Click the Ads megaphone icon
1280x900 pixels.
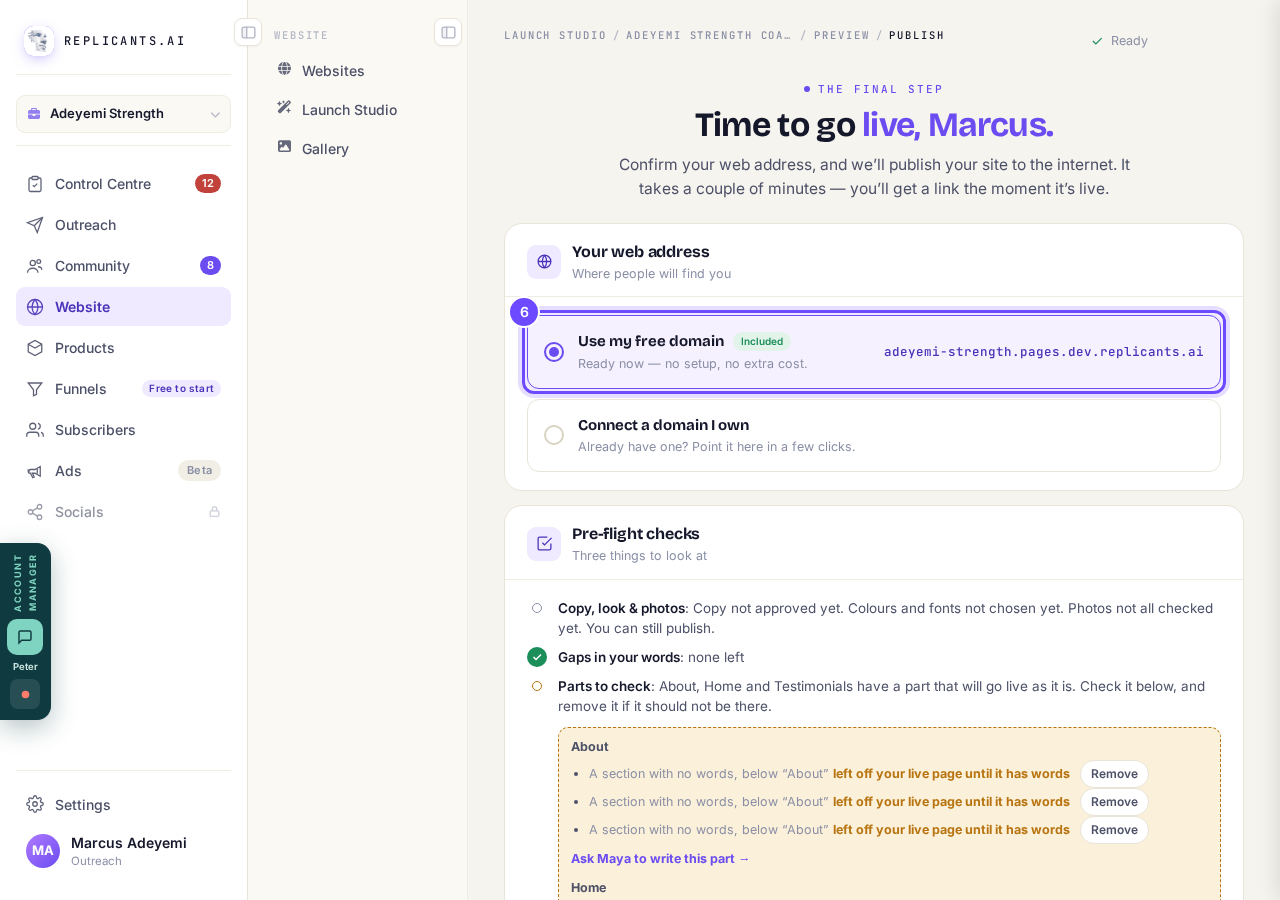[35, 471]
